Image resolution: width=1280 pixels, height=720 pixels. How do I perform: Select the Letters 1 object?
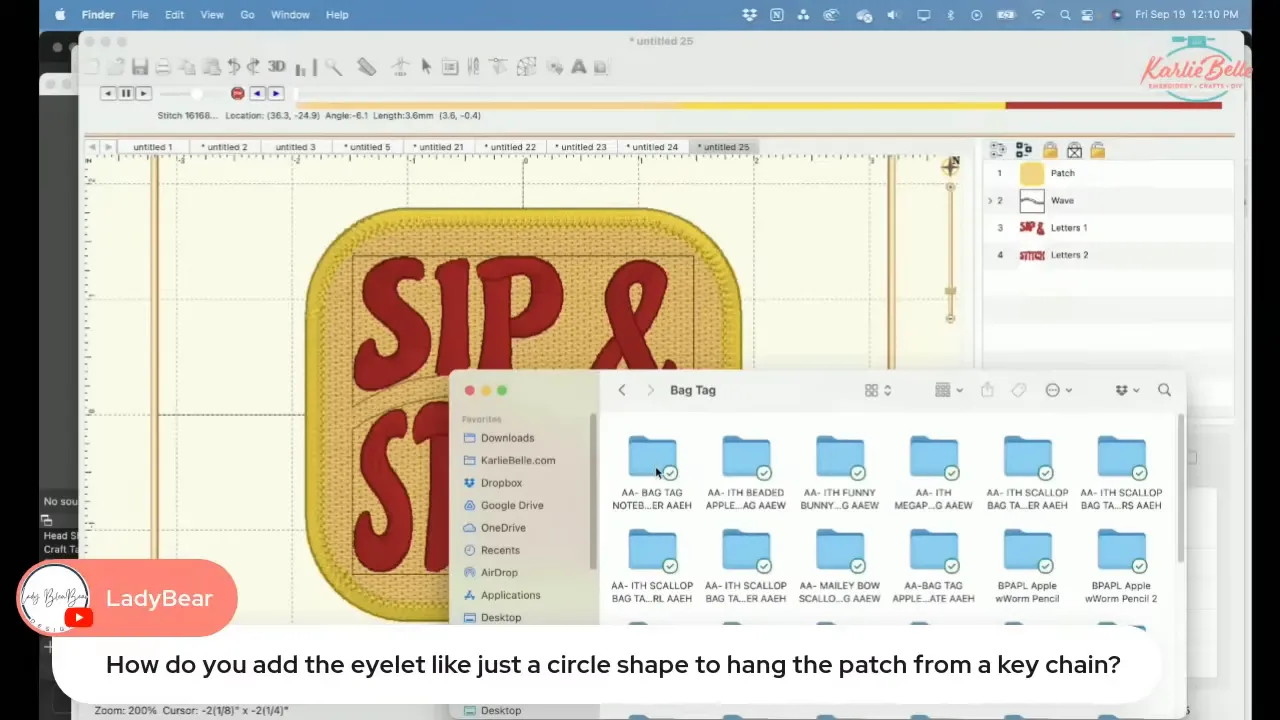1108,228
